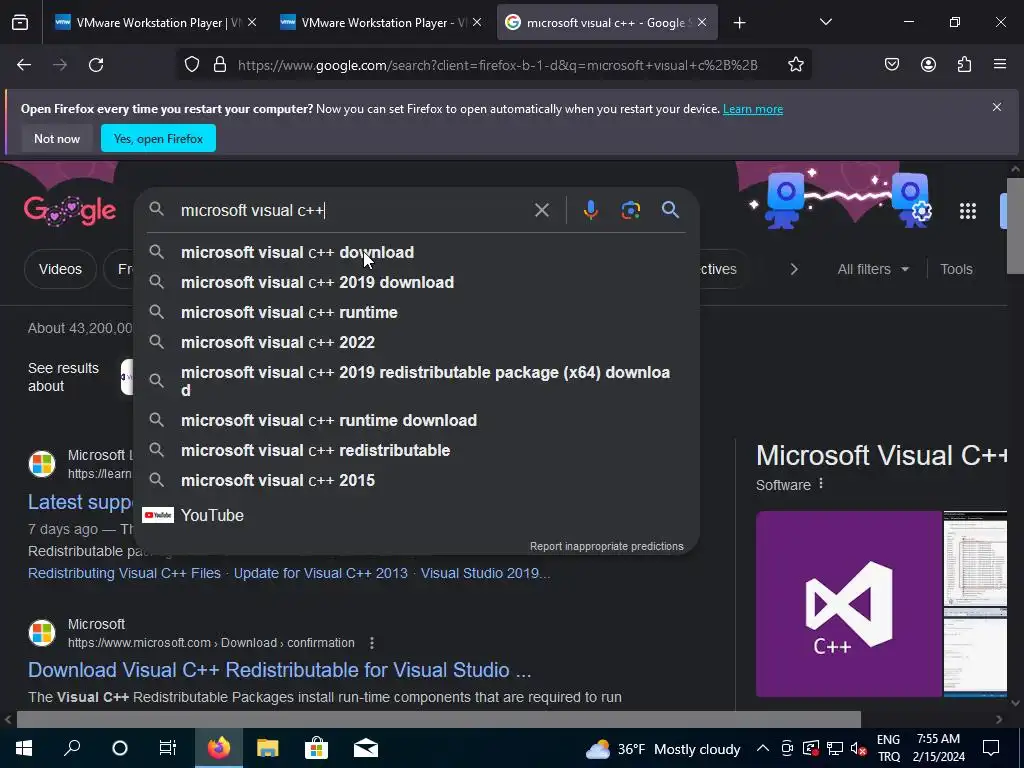This screenshot has height=768, width=1024.
Task: Click the padlock site info icon
Action: coord(220,65)
